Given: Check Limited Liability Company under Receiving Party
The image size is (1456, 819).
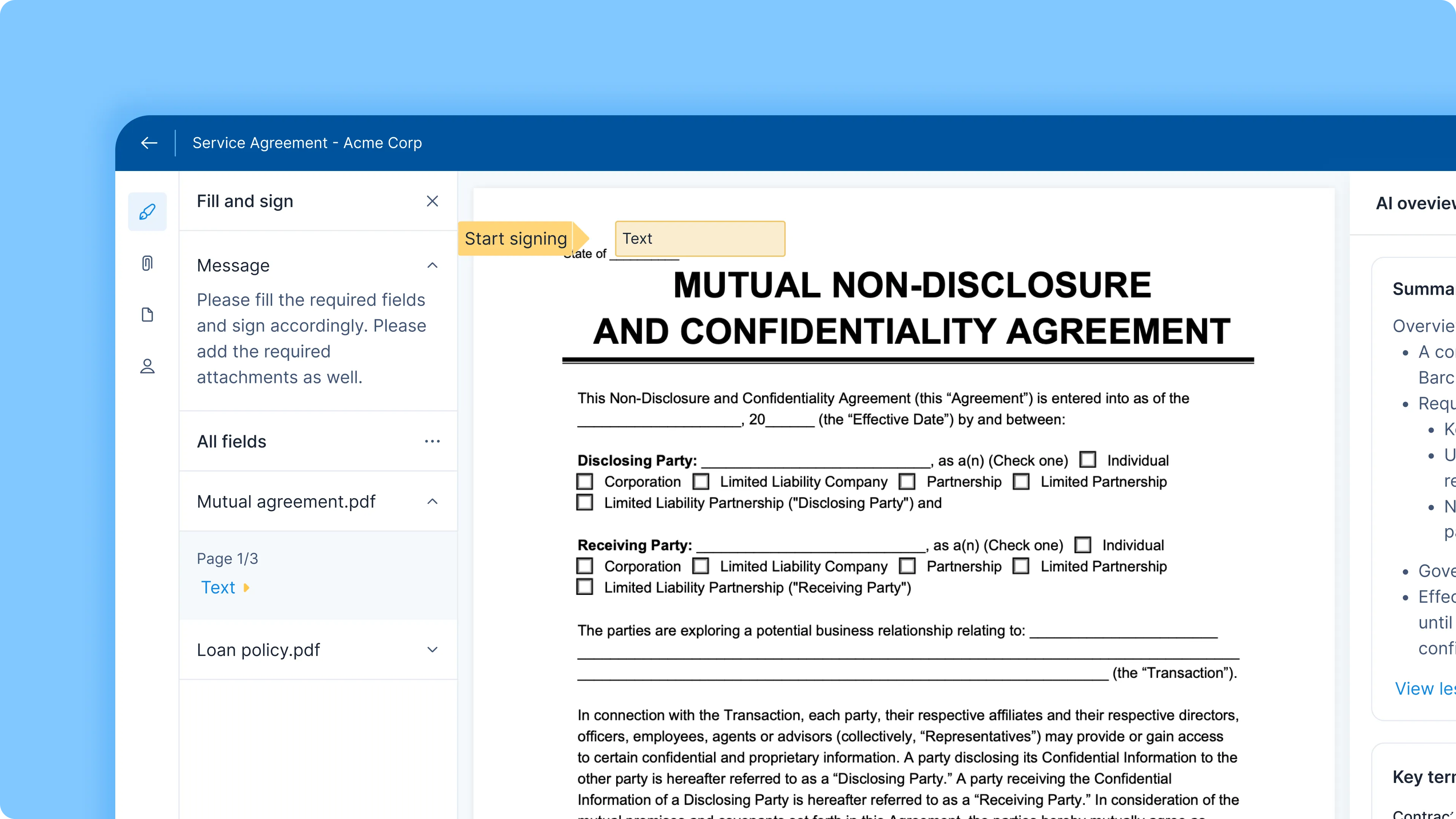Looking at the screenshot, I should coord(701,566).
